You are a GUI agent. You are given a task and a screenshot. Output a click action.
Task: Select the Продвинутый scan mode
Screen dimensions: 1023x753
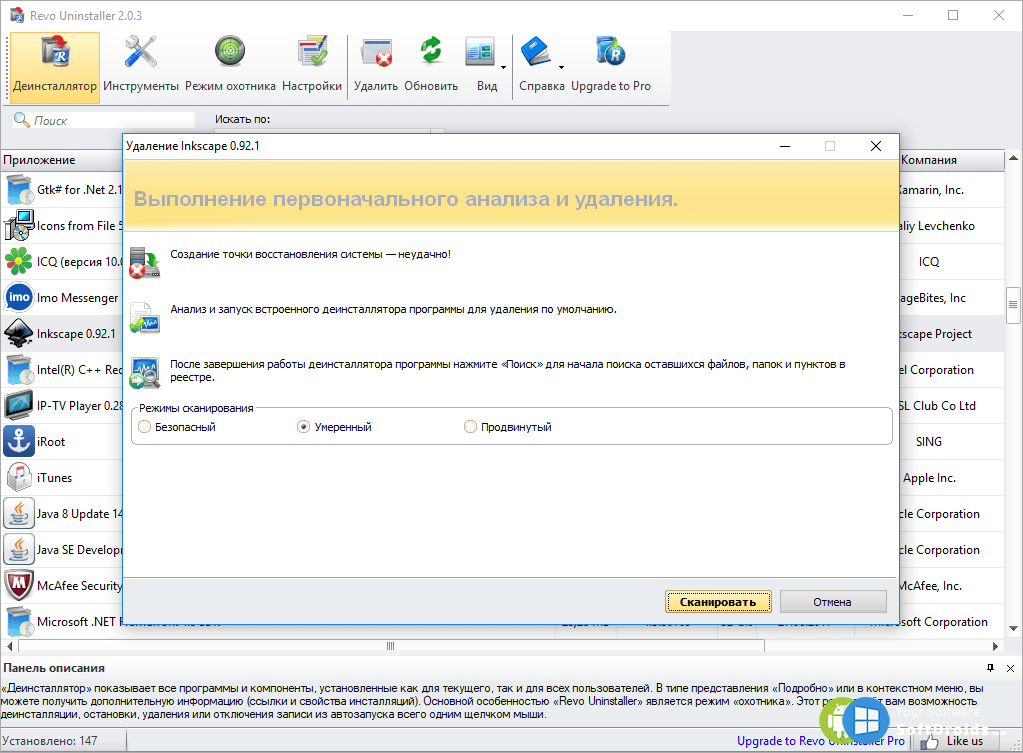[x=471, y=427]
